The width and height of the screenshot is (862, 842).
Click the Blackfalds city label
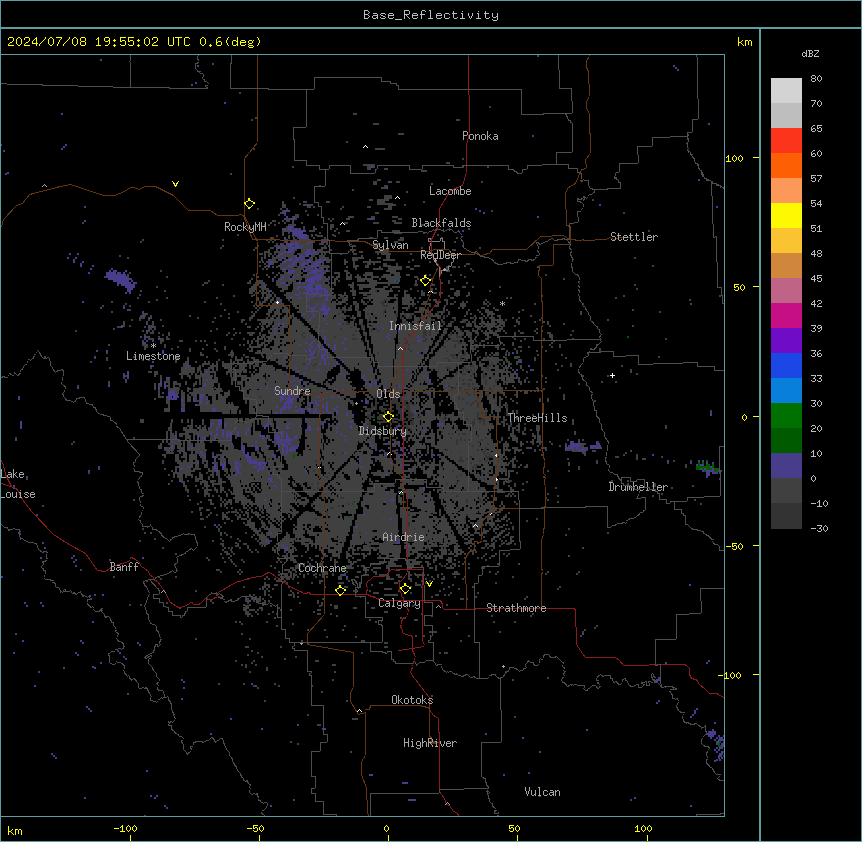click(x=441, y=223)
